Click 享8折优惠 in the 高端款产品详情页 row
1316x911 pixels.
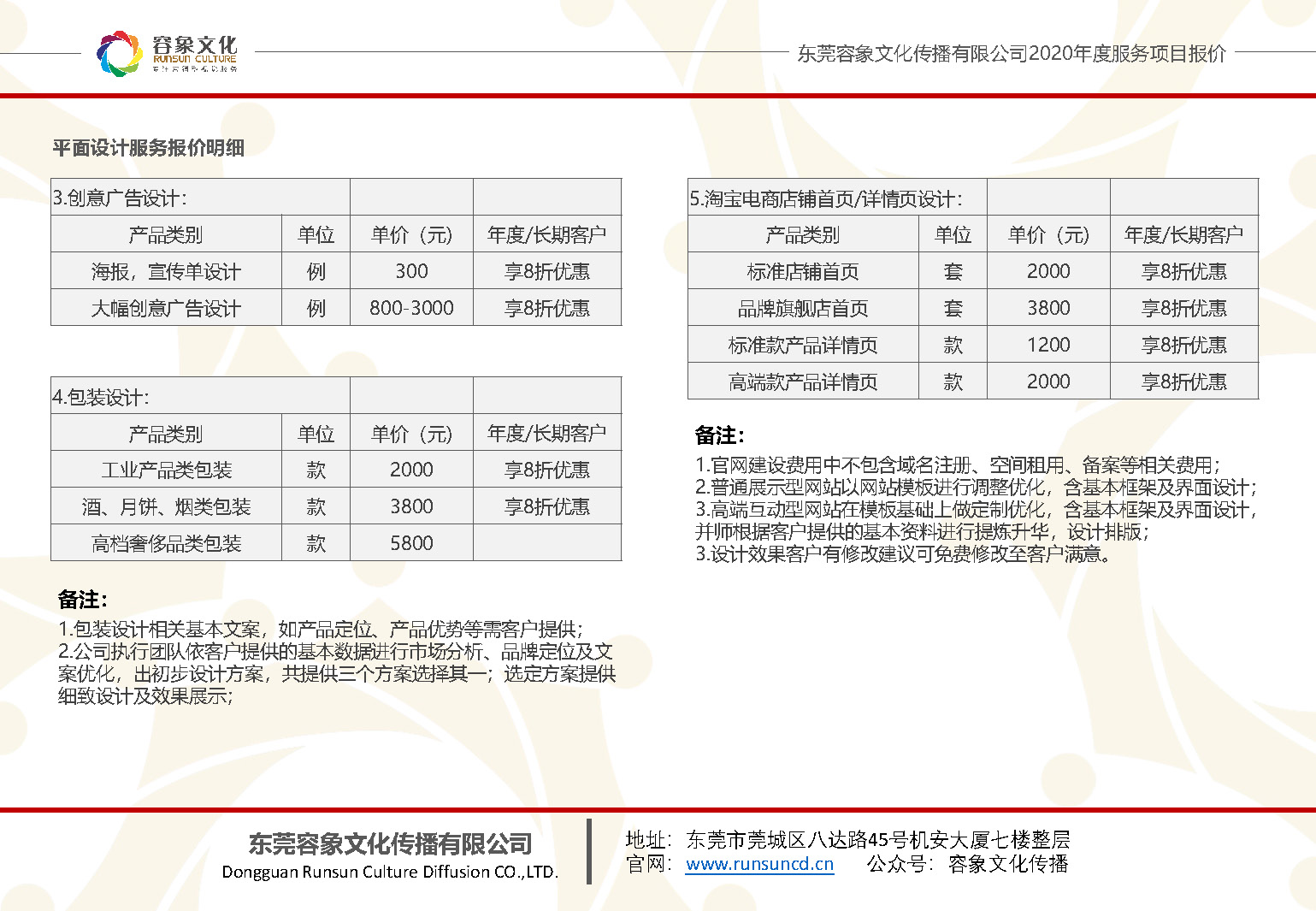click(1184, 382)
